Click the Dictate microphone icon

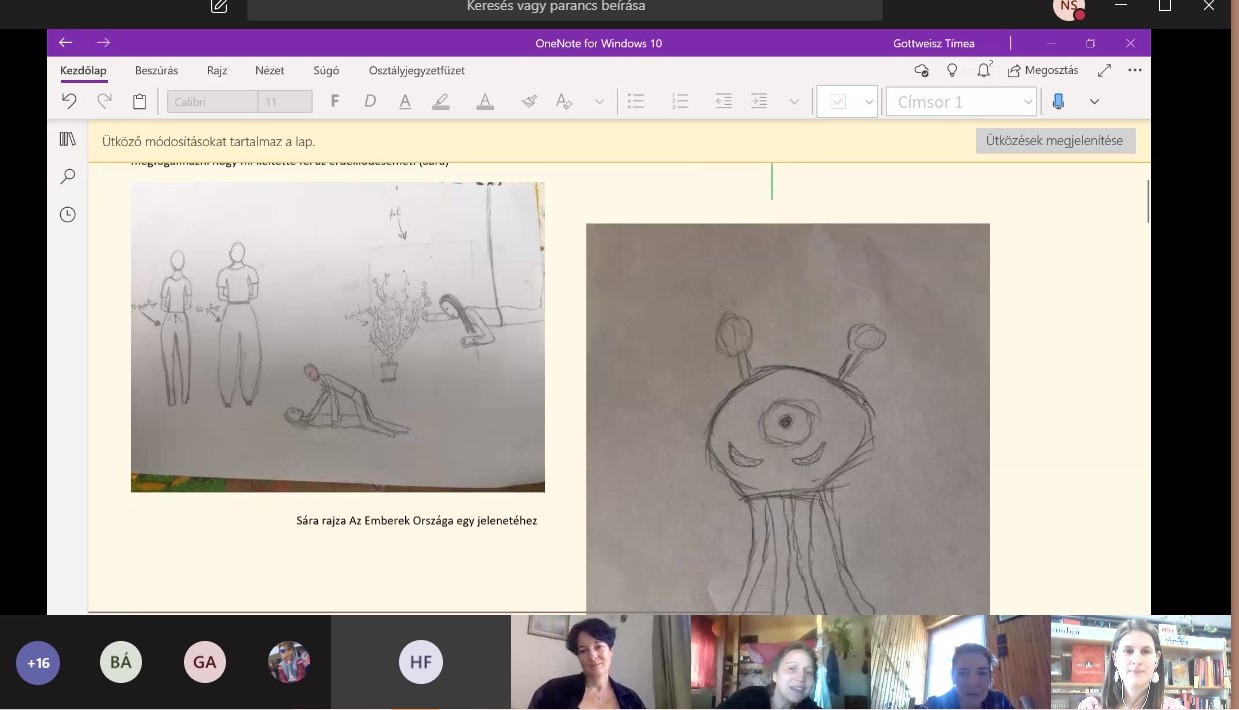coord(1058,101)
